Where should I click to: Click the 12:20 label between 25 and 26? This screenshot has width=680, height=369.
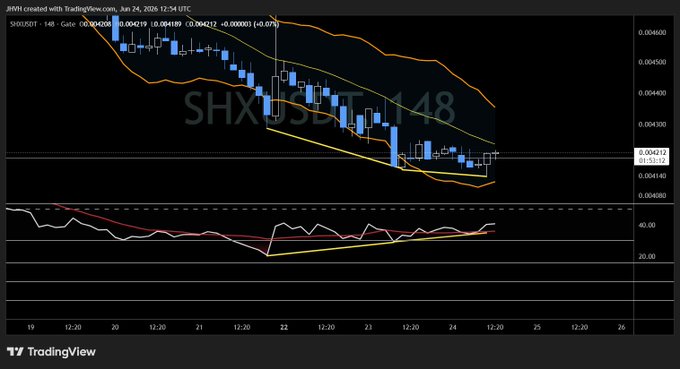point(579,327)
